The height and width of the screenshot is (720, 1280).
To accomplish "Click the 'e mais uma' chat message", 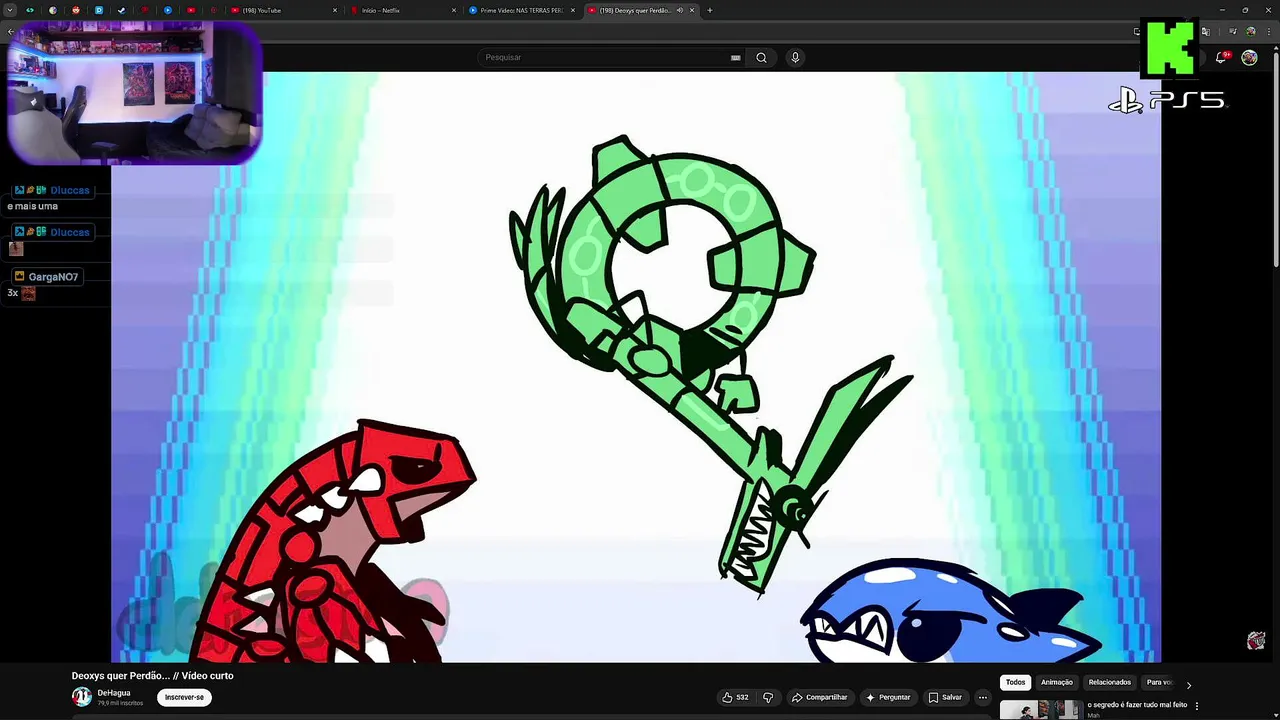I will pos(33,206).
